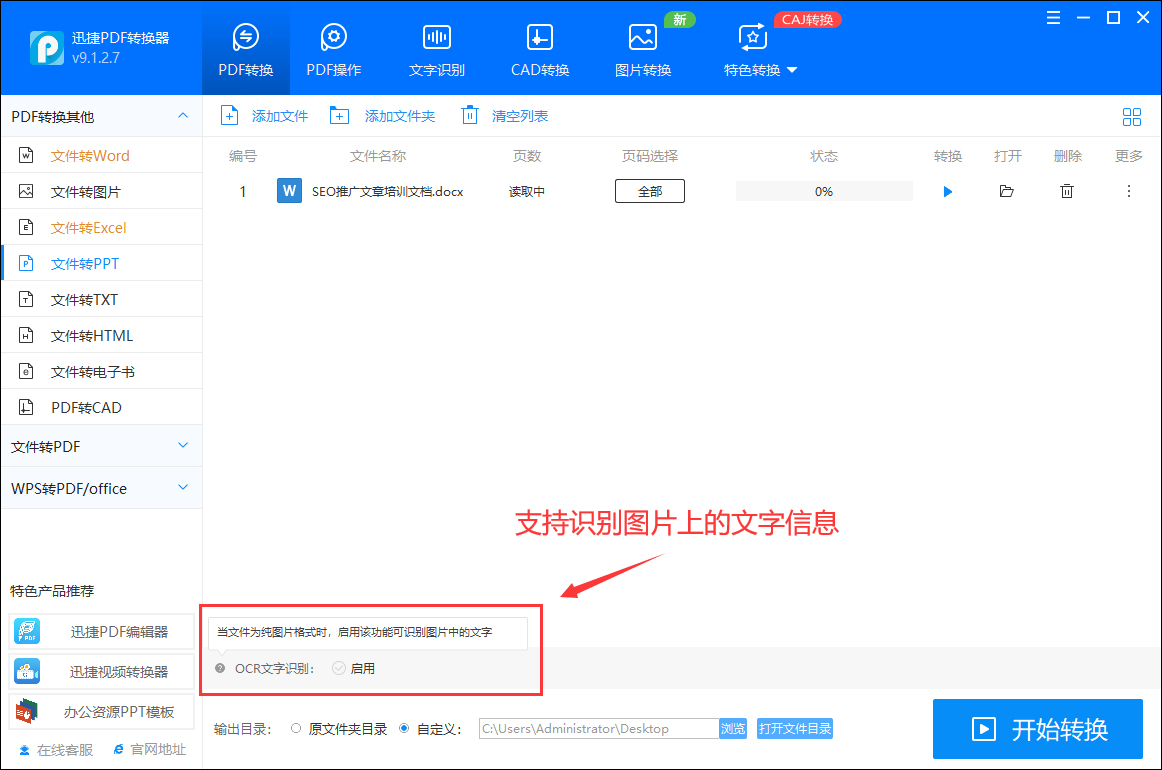Open the hamburger menu

pyautogui.click(x=1053, y=17)
